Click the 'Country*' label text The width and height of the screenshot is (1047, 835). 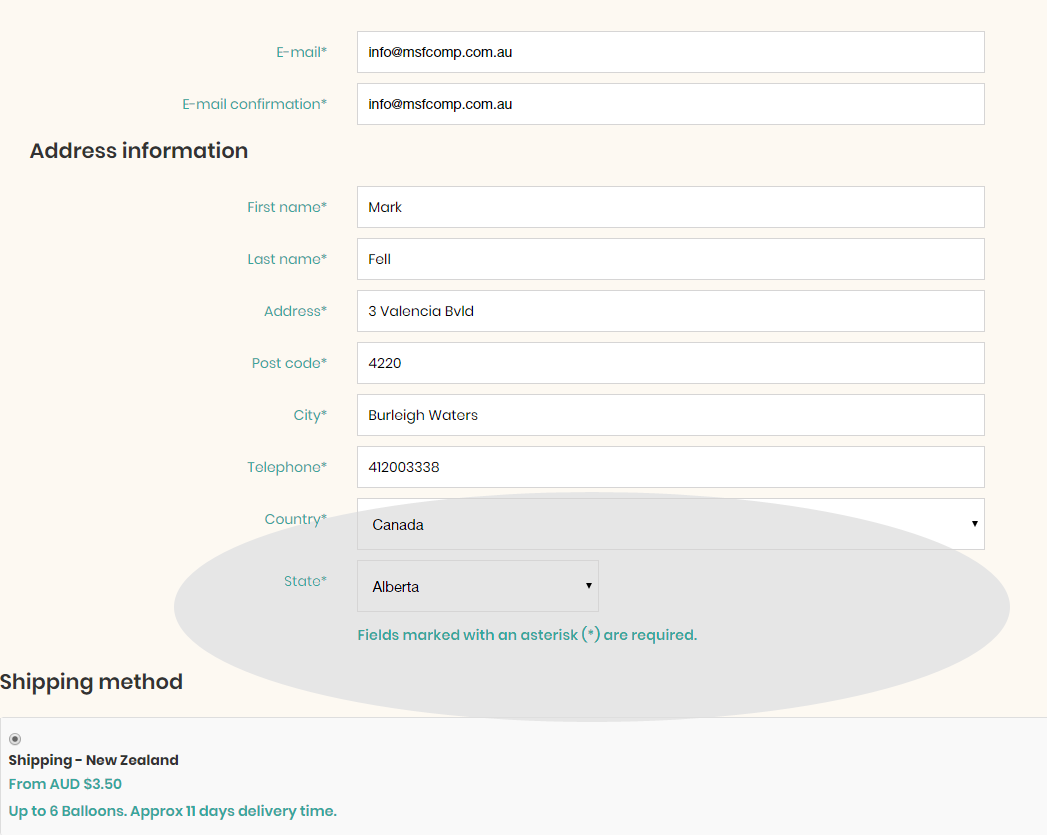pos(295,519)
